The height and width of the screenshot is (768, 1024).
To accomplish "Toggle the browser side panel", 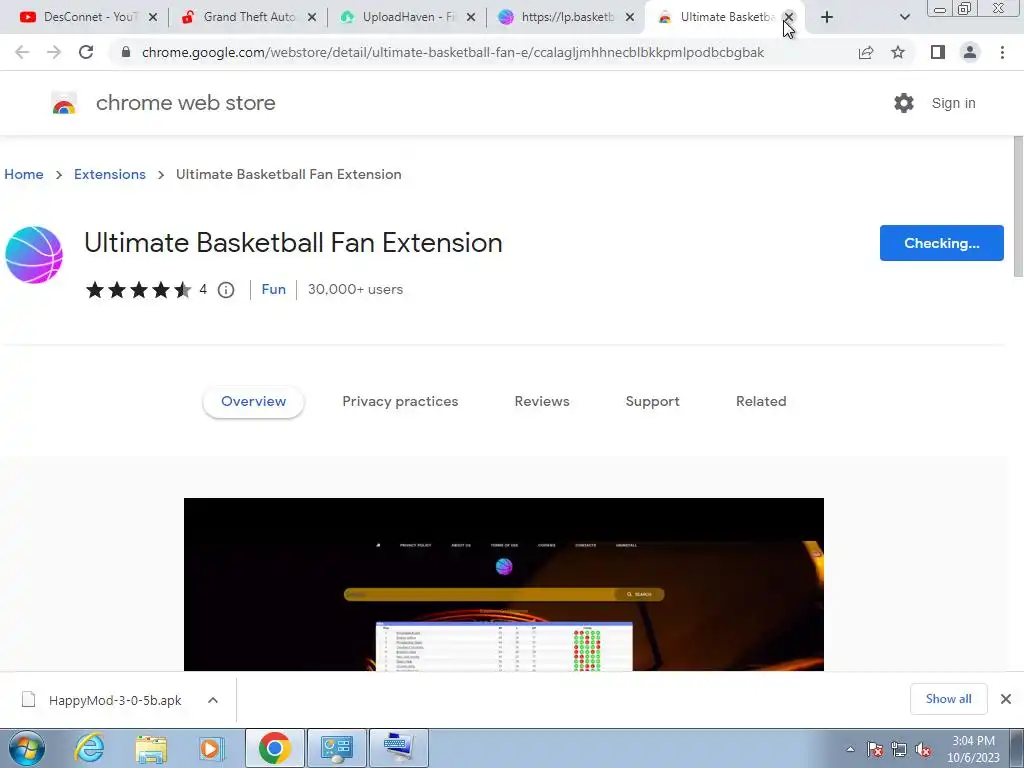I will pyautogui.click(x=938, y=52).
